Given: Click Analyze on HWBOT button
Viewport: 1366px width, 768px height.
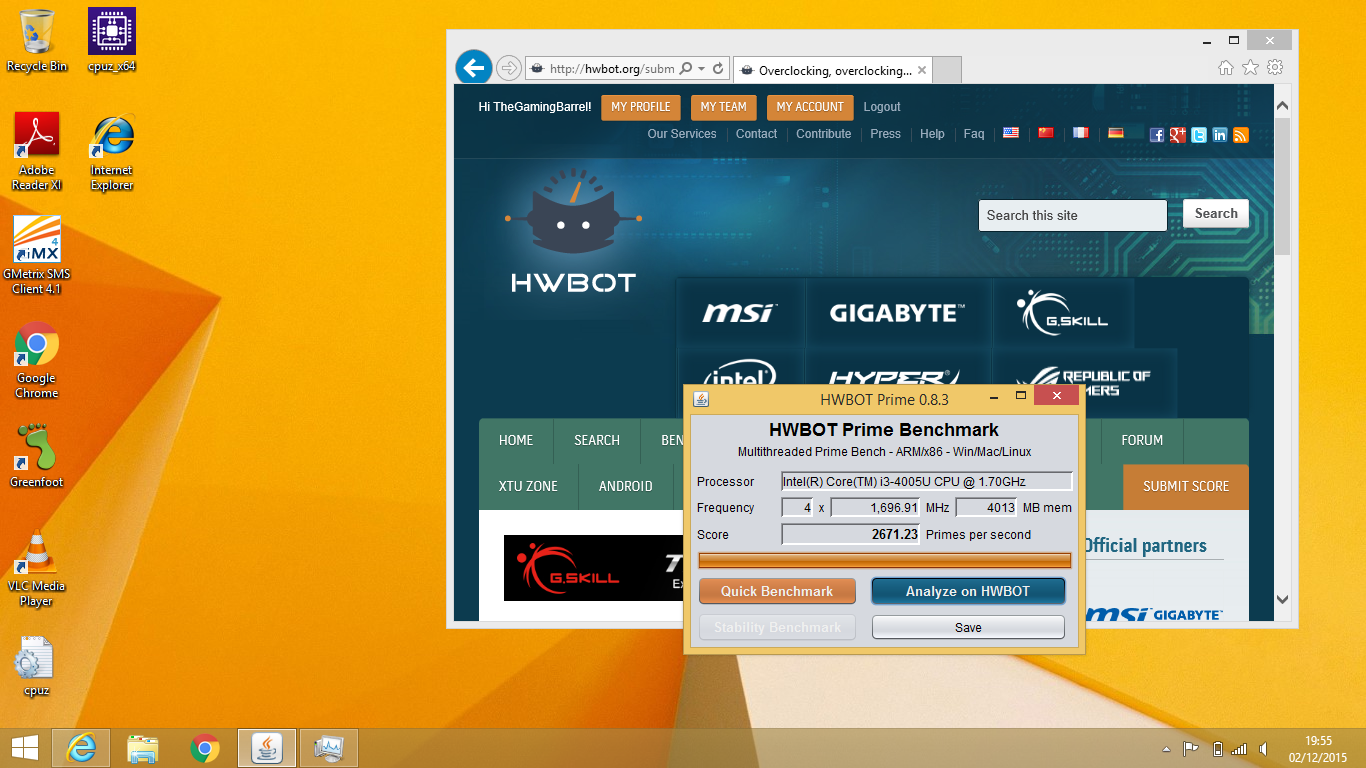Looking at the screenshot, I should click(x=968, y=591).
